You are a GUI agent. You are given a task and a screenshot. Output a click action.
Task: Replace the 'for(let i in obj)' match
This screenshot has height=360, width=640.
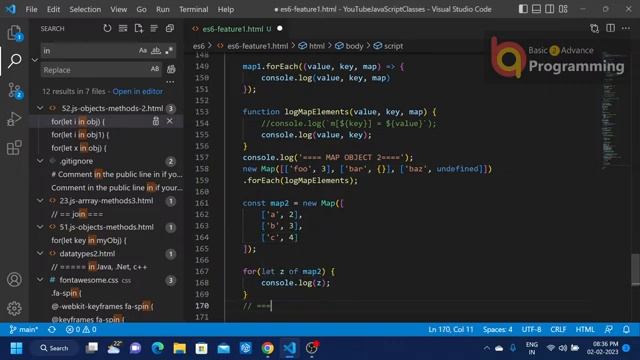tap(156, 121)
